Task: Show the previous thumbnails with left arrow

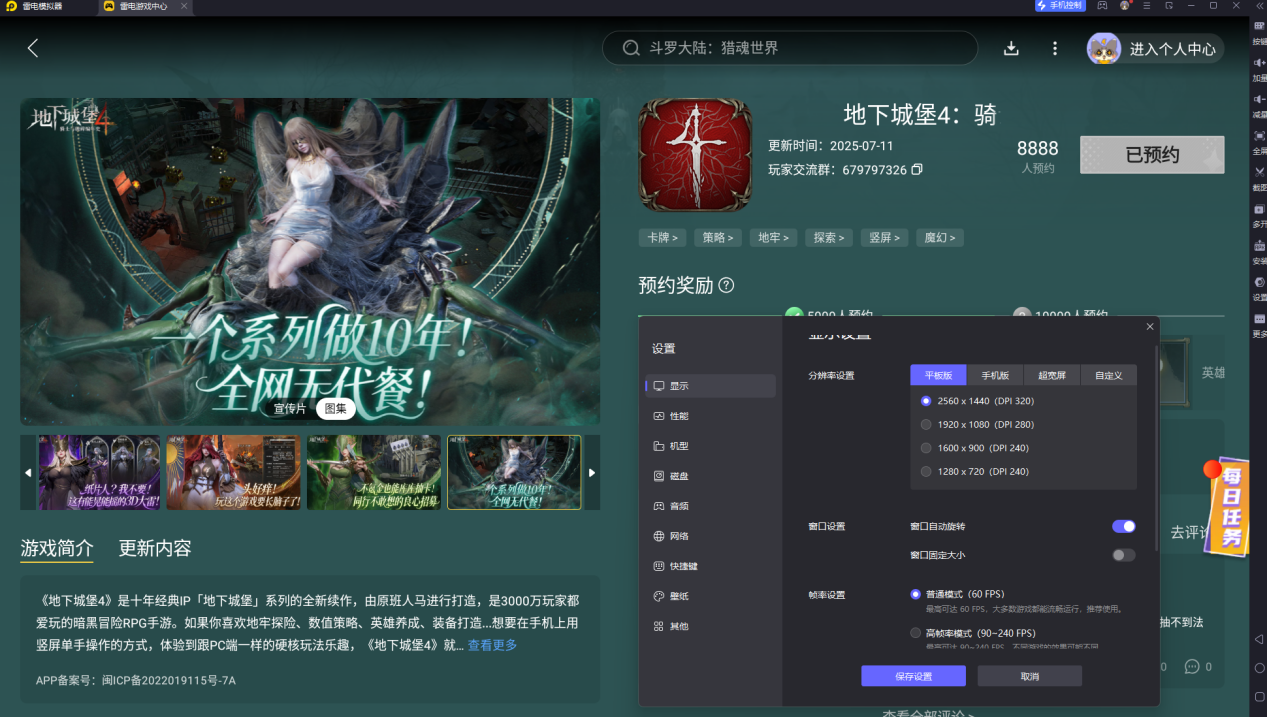Action: [28, 473]
